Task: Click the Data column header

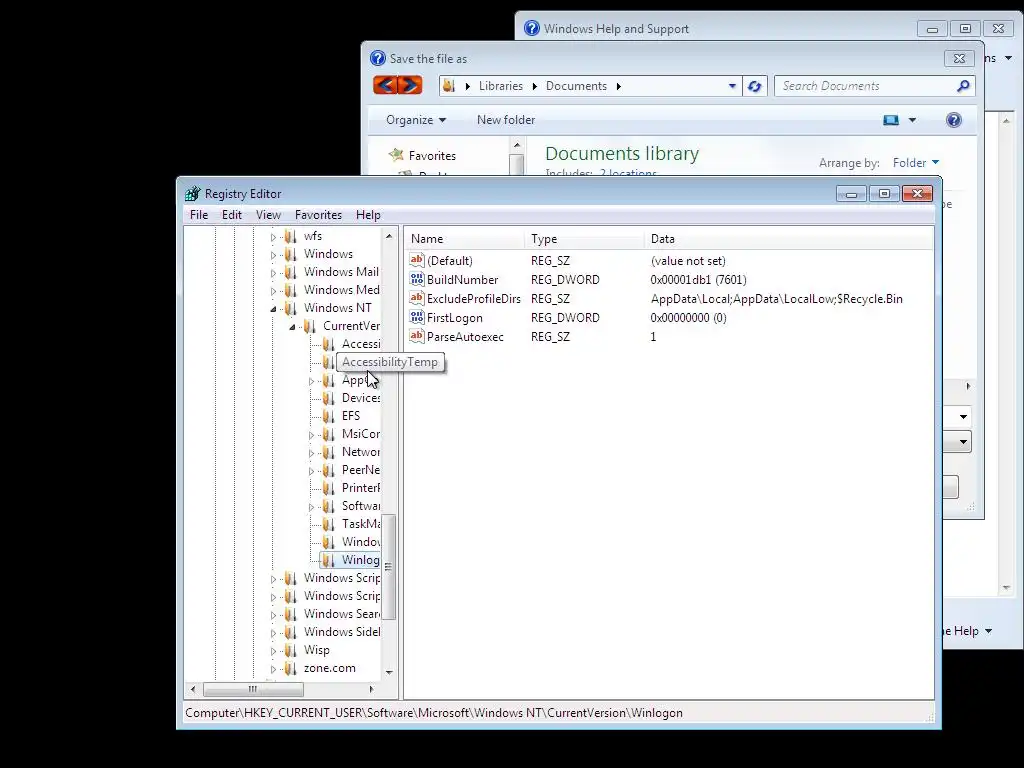Action: tap(788, 239)
